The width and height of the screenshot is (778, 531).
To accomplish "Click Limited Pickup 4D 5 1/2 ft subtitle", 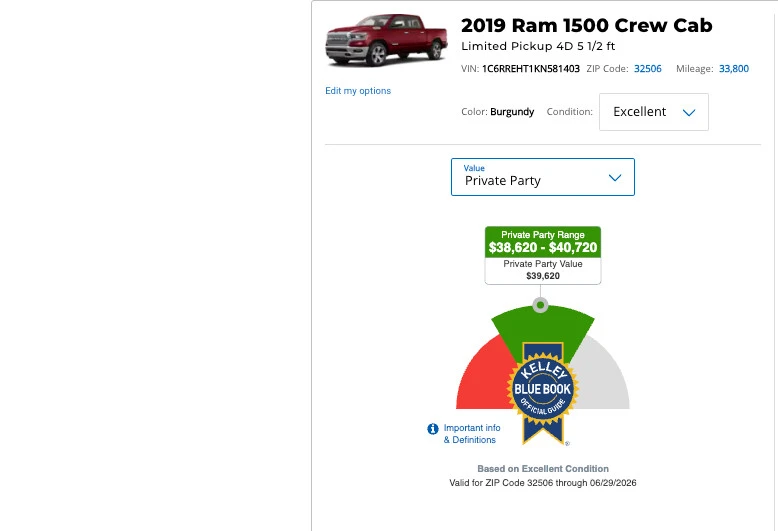I will [538, 46].
